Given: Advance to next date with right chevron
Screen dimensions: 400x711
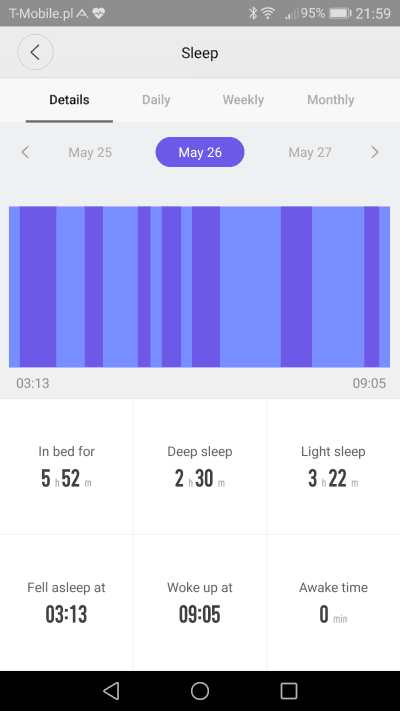Looking at the screenshot, I should click(x=375, y=152).
